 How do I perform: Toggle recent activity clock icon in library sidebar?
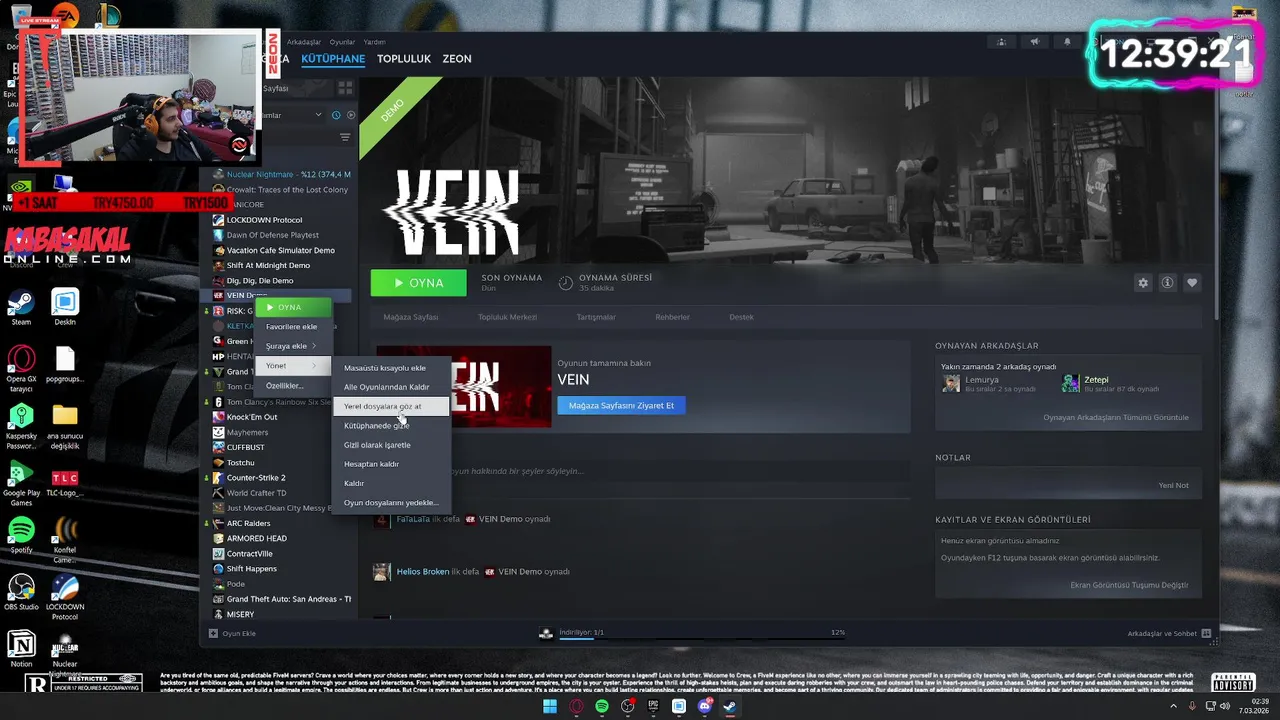(x=336, y=115)
